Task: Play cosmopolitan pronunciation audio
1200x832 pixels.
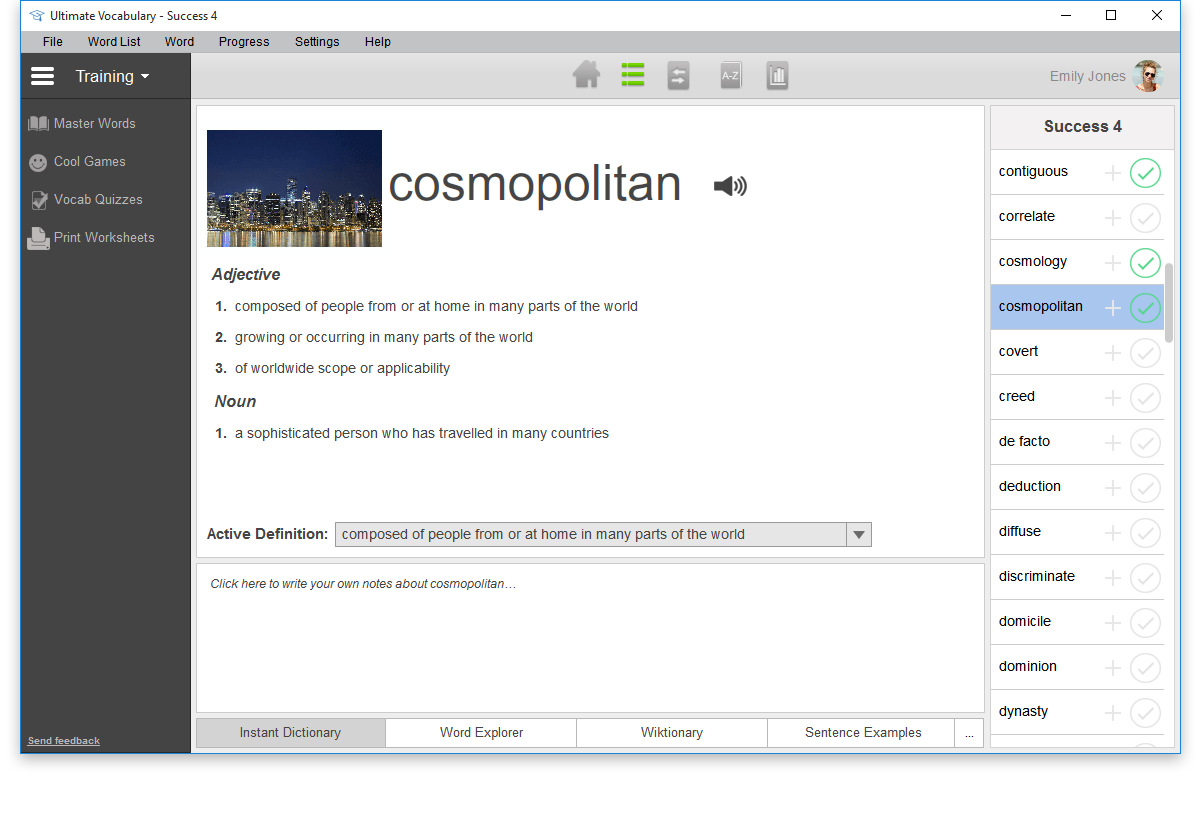Action: click(x=730, y=186)
